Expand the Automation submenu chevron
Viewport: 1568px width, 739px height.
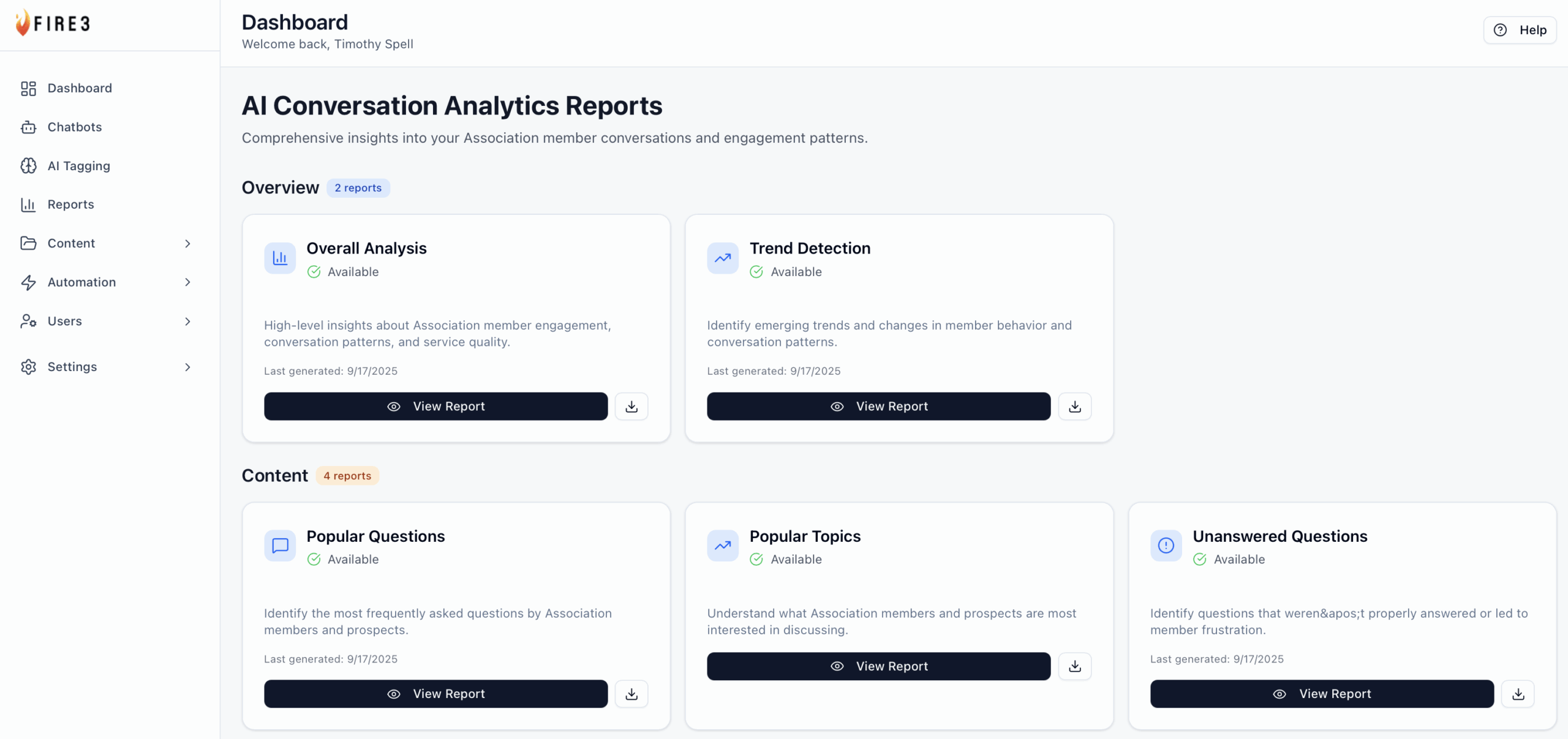(x=187, y=282)
